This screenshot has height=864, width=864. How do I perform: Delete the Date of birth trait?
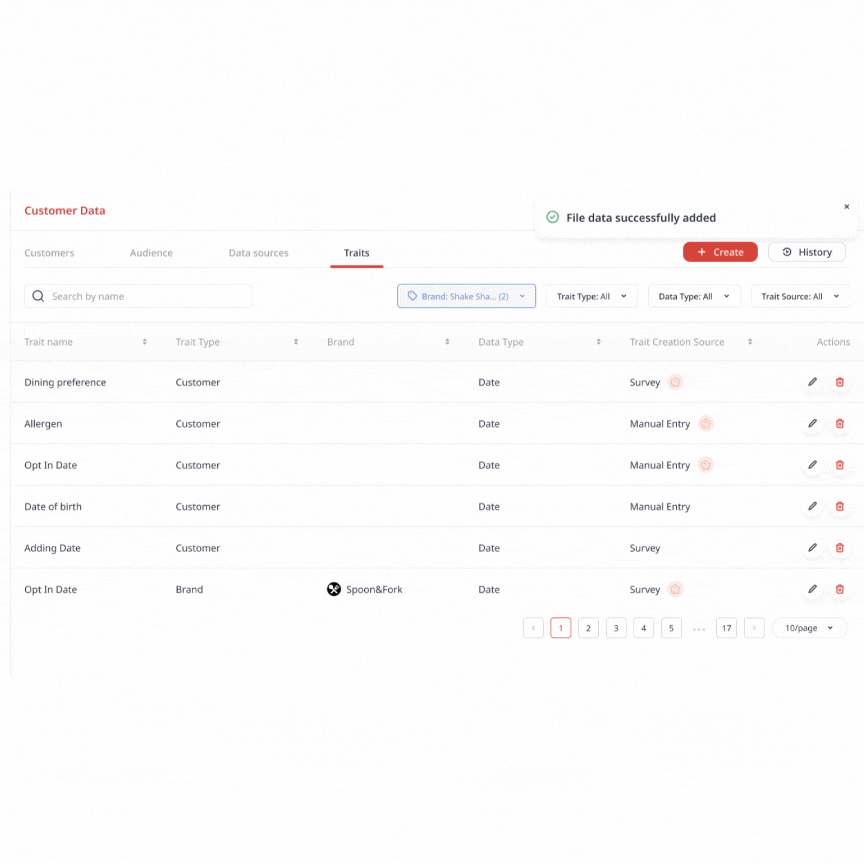(x=840, y=506)
